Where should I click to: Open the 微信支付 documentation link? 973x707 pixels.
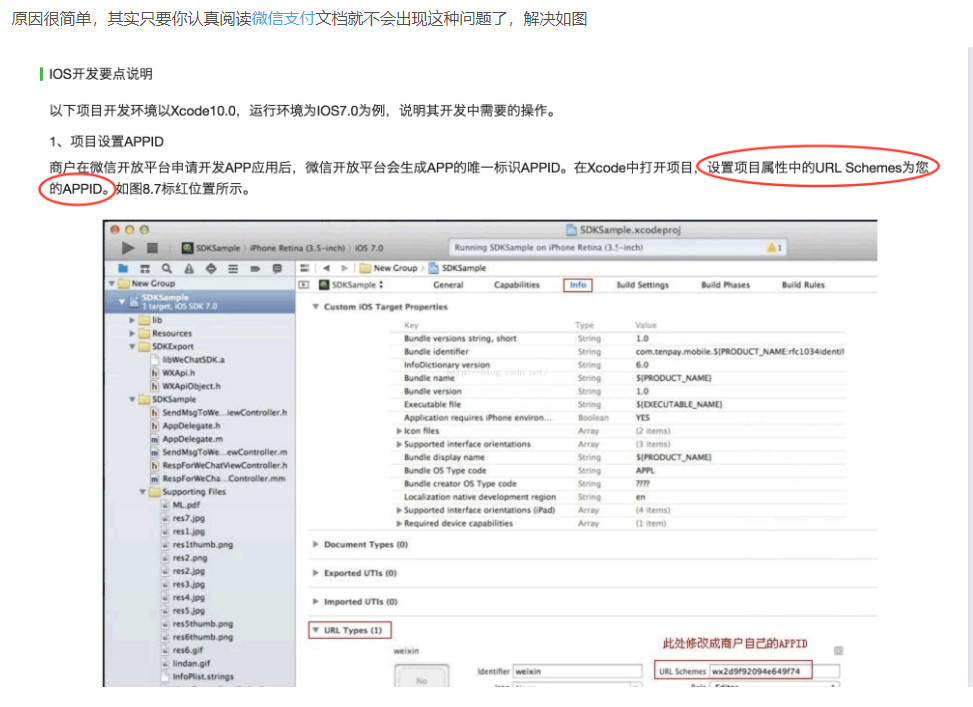[x=284, y=19]
